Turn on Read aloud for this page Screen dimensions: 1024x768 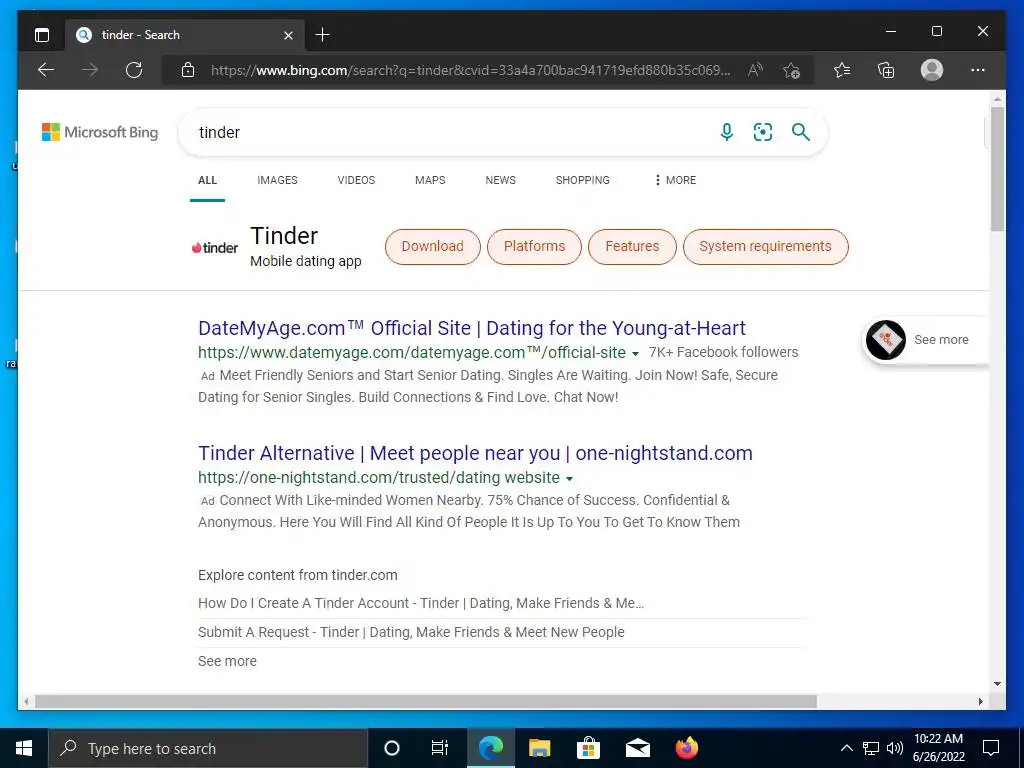pos(755,70)
